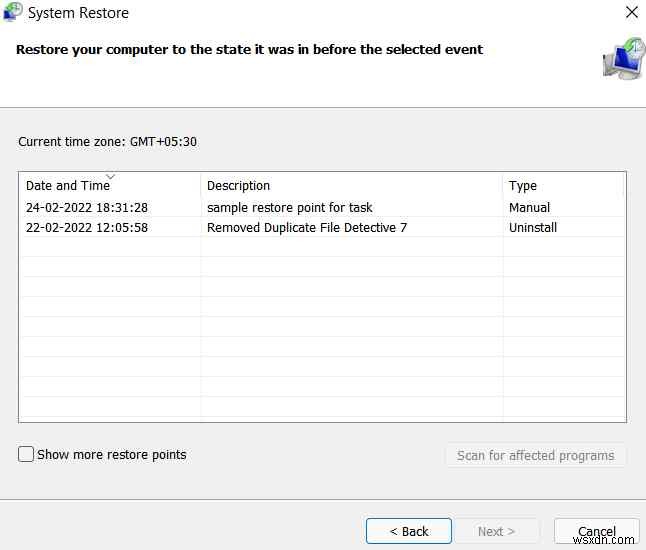Close the System Restore window
The image size is (646, 550).
point(631,13)
